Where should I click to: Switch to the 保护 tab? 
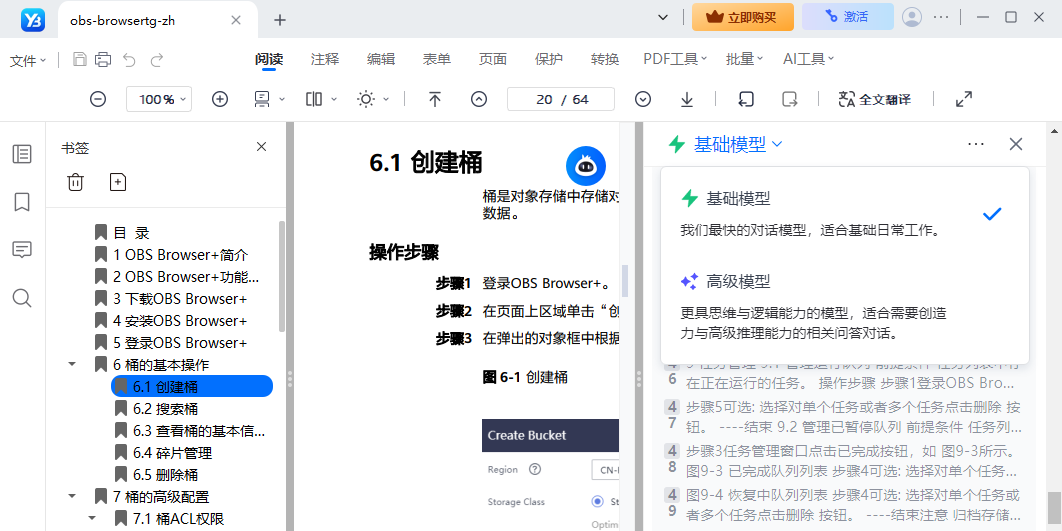click(549, 59)
